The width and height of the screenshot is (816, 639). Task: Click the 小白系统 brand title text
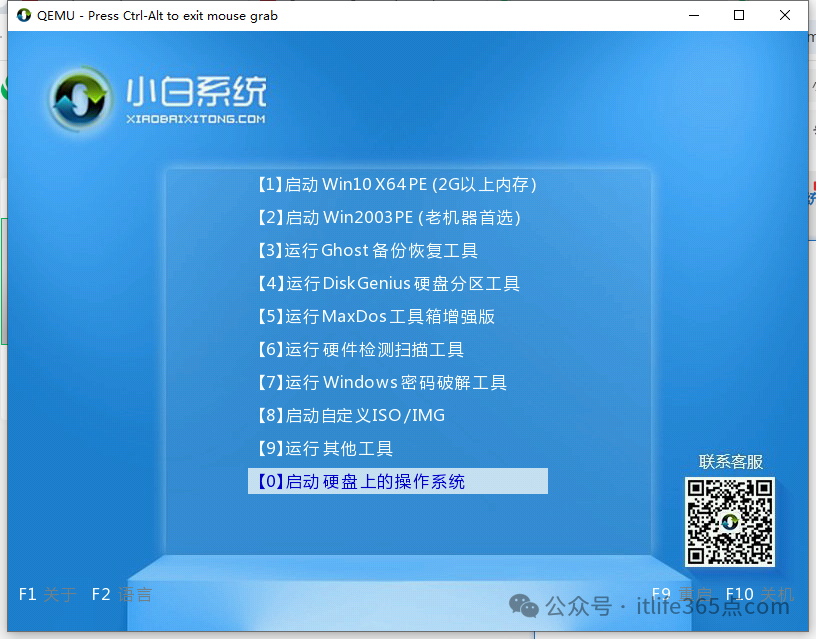[196, 92]
